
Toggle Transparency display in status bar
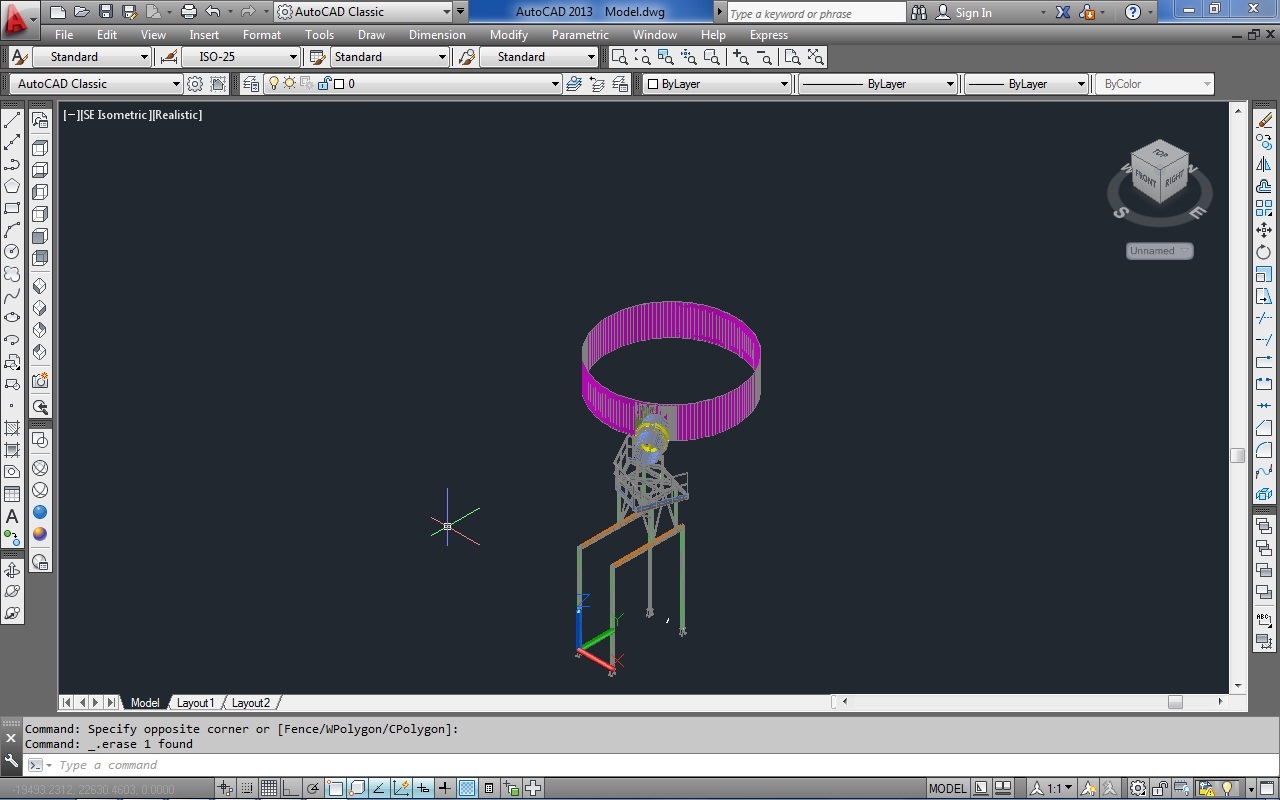[x=467, y=789]
